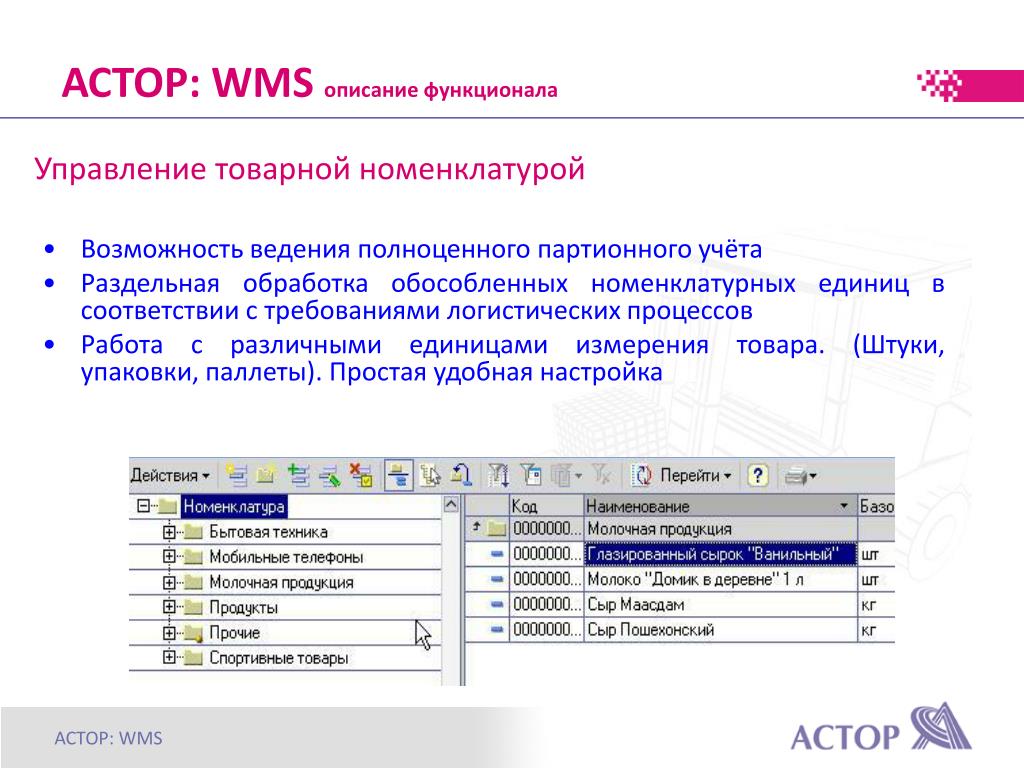Select Продукты in the tree

pos(243,607)
